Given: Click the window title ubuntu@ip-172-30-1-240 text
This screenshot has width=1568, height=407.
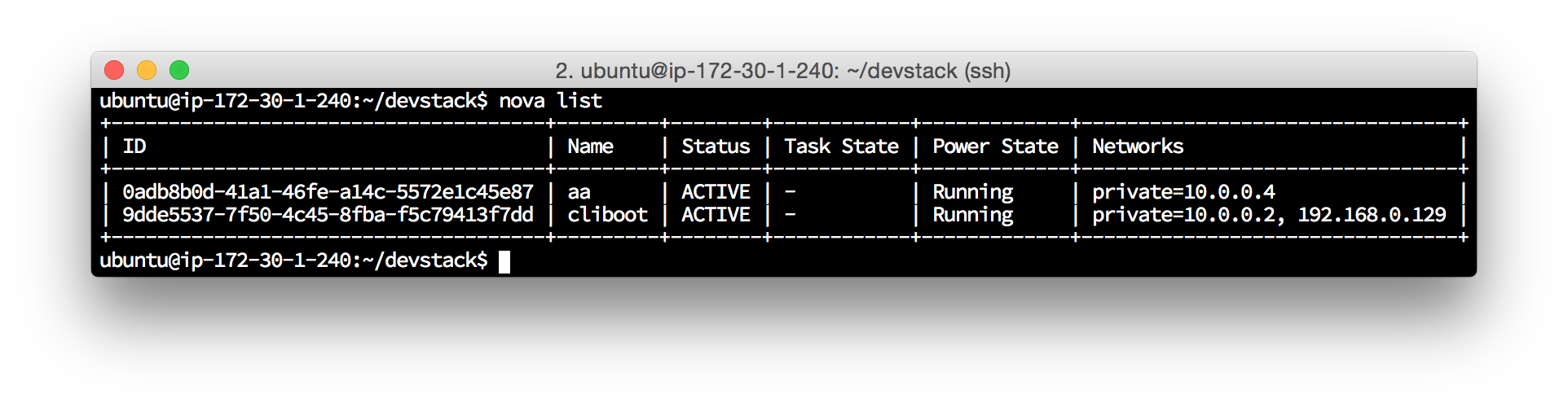Looking at the screenshot, I should pyautogui.click(x=782, y=71).
